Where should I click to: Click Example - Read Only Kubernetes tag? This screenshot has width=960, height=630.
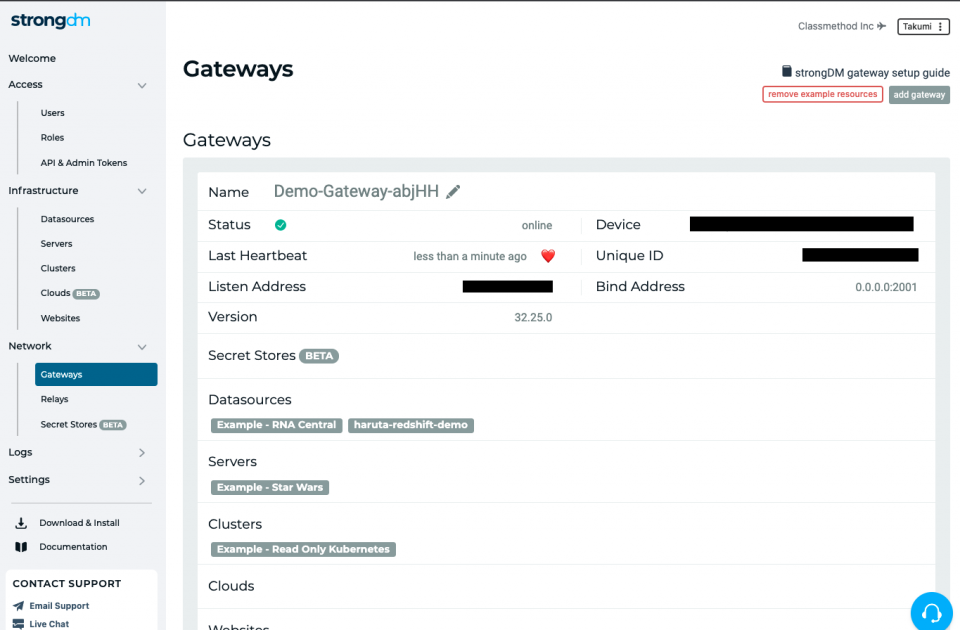click(303, 549)
